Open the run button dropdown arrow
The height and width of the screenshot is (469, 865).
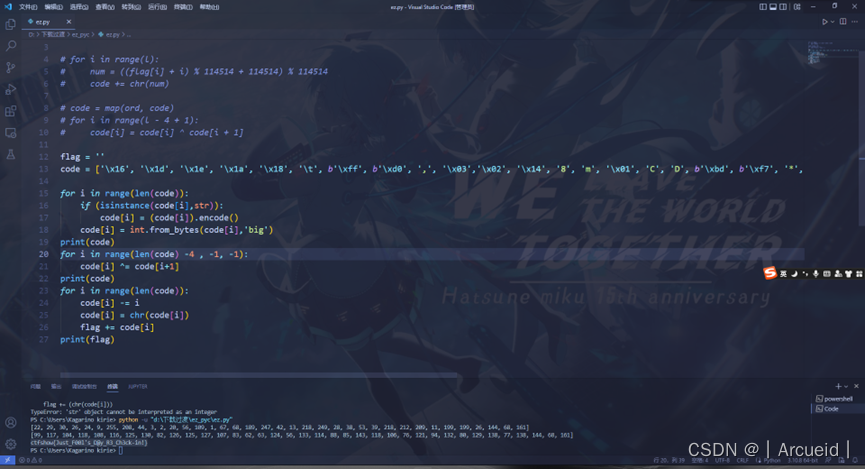point(832,22)
